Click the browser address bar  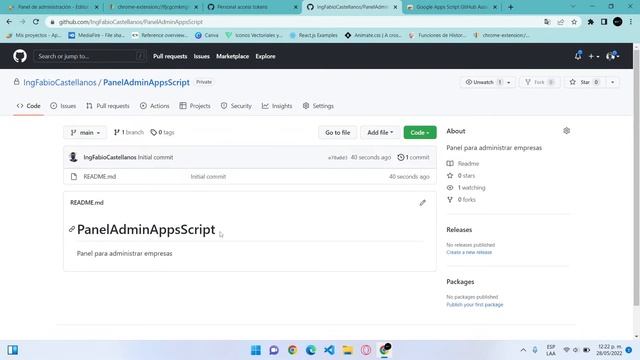point(294,22)
